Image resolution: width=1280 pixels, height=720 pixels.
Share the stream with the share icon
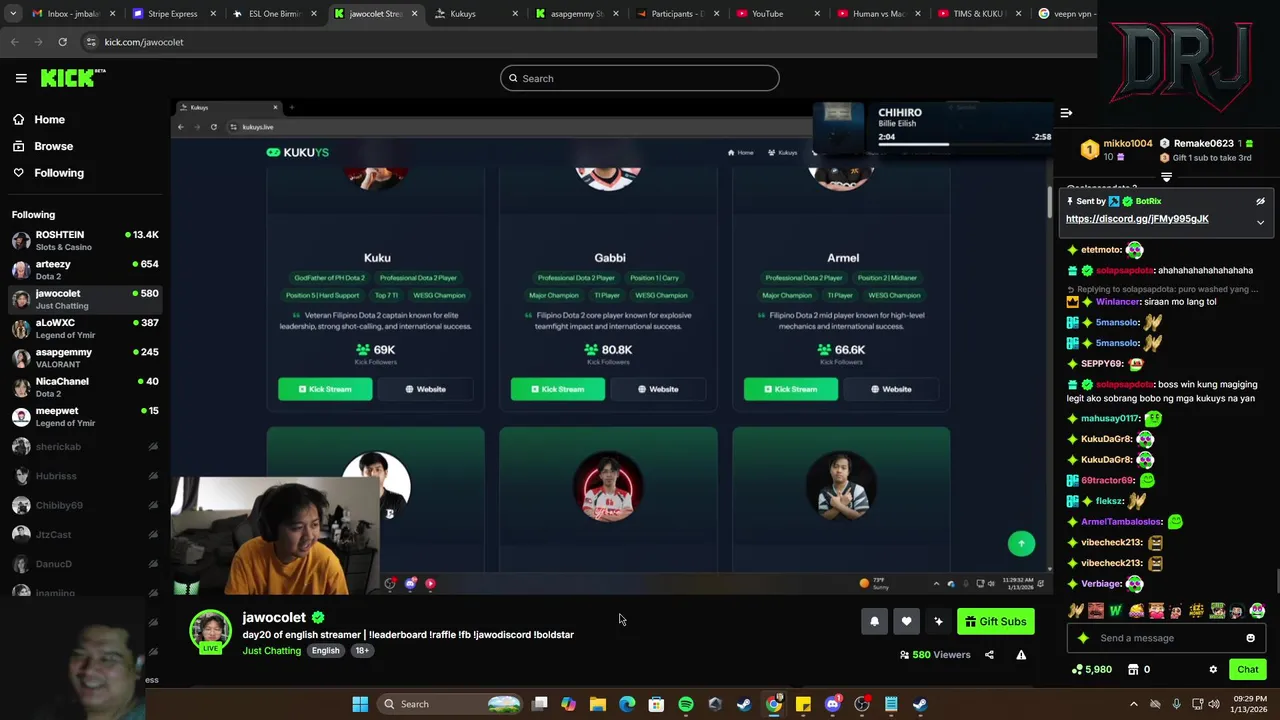(x=989, y=655)
